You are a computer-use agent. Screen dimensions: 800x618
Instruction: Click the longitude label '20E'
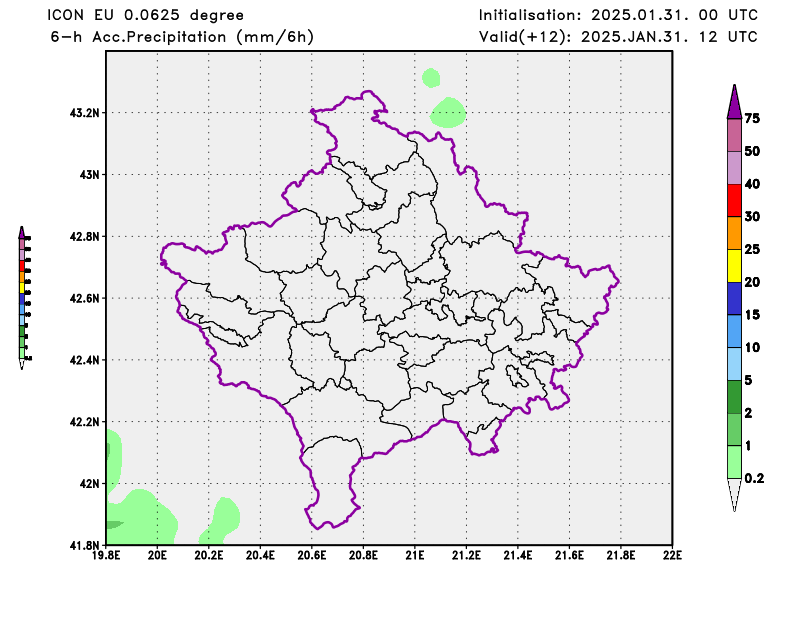tap(158, 555)
